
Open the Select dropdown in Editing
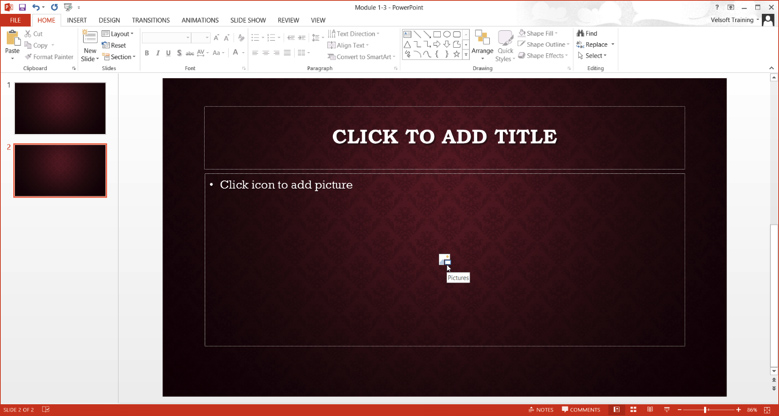click(x=595, y=56)
